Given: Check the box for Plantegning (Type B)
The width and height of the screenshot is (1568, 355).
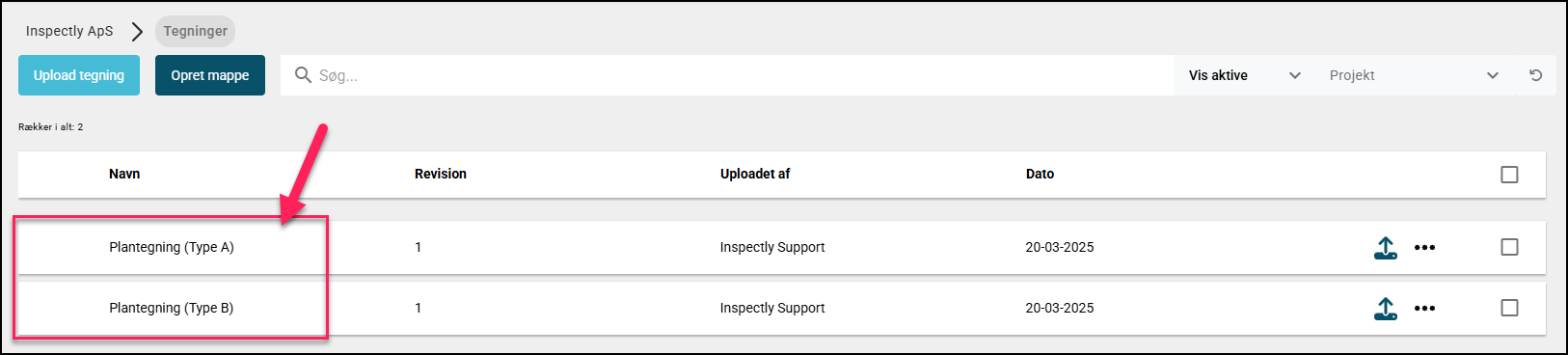Looking at the screenshot, I should coord(1509,308).
